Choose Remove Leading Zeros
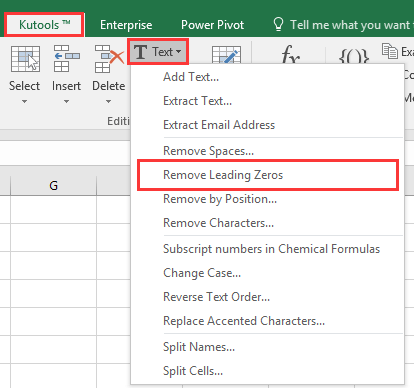This screenshot has width=414, height=388. pyautogui.click(x=268, y=175)
